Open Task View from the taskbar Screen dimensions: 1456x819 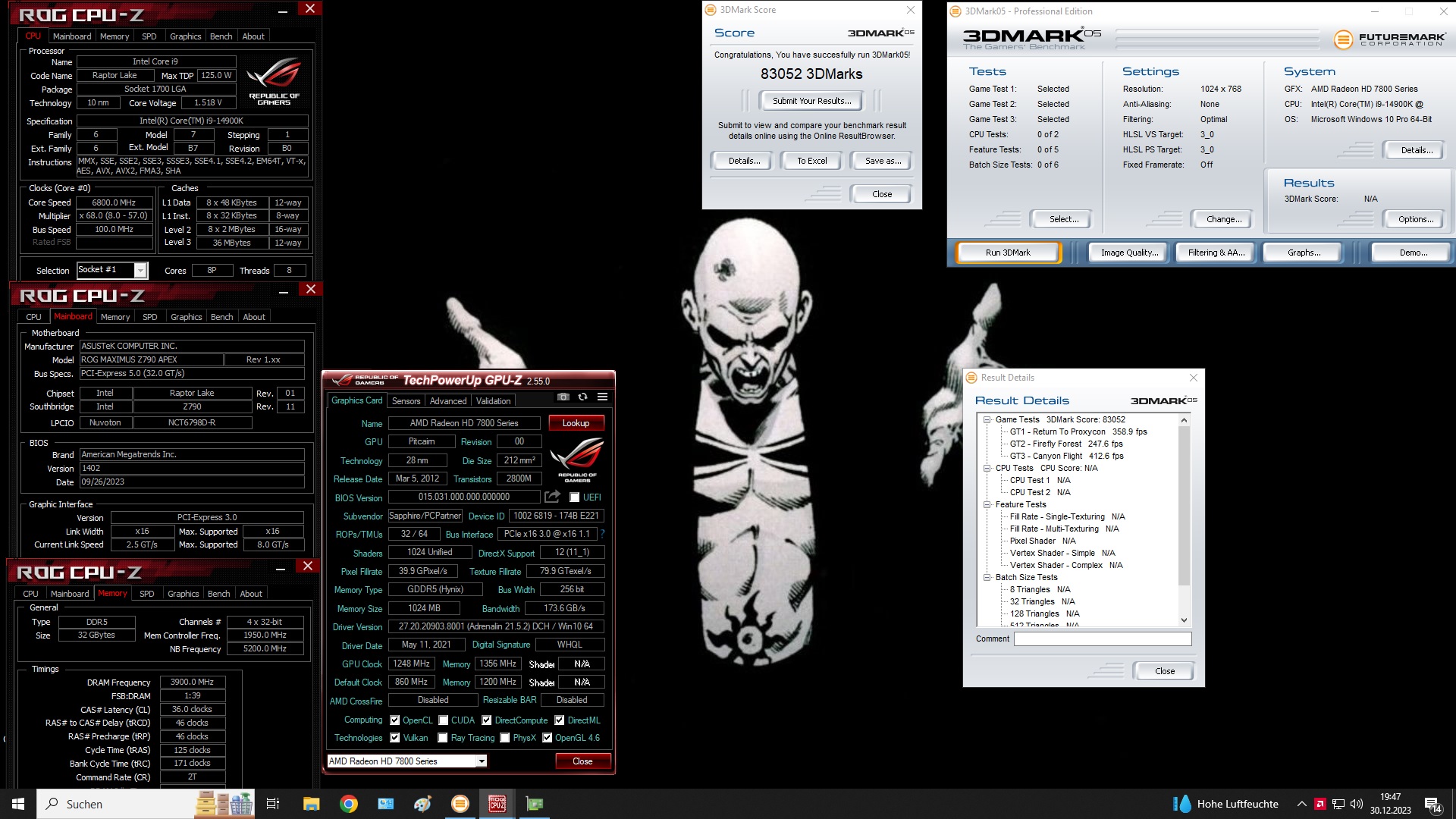(273, 804)
